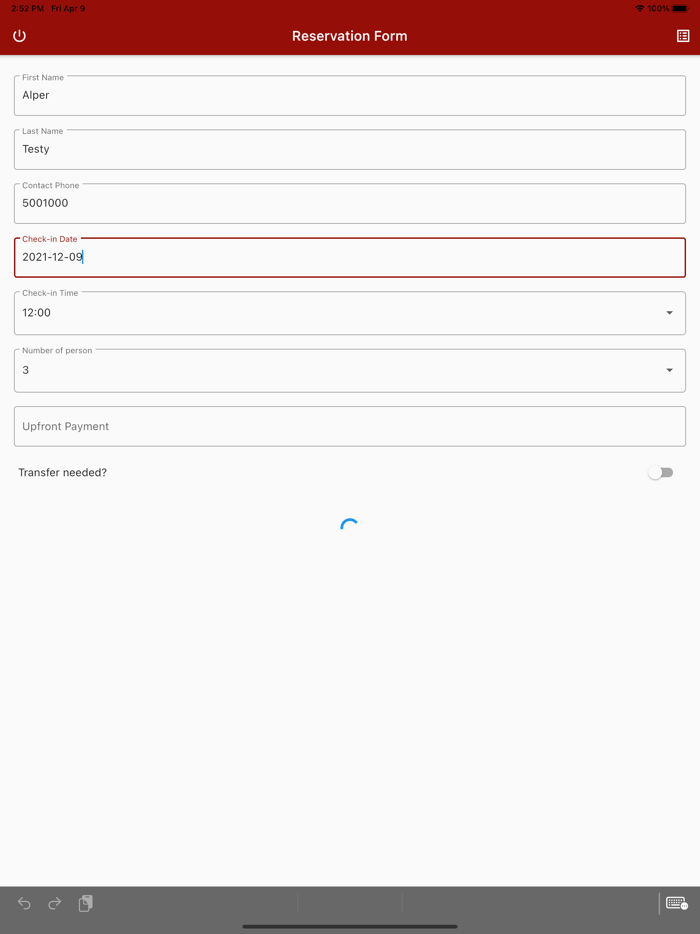700x934 pixels.
Task: Select the Check-in Time value 12:00
Action: click(x=37, y=313)
